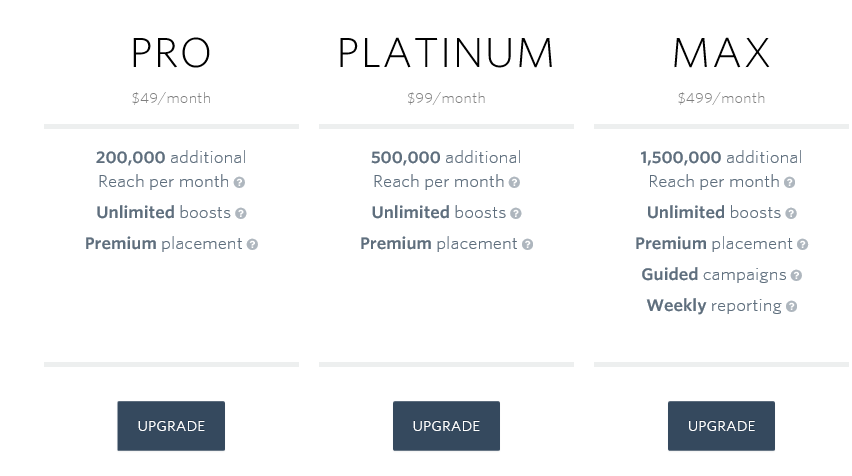Click help icon beside Pro Reach per month
The image size is (852, 476).
click(239, 183)
